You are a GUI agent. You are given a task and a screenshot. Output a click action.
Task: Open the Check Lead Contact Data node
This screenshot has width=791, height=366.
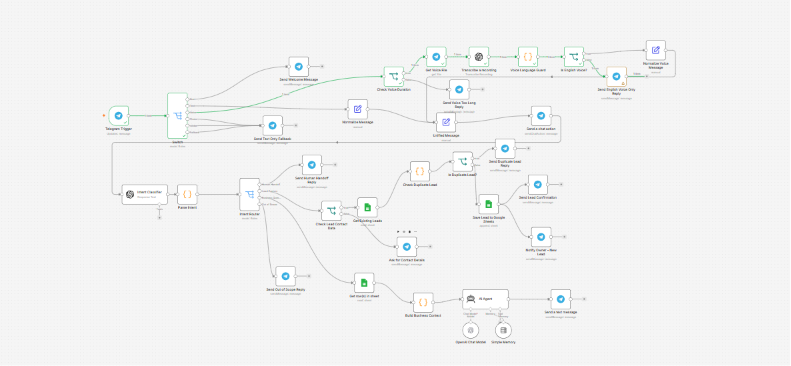point(331,211)
